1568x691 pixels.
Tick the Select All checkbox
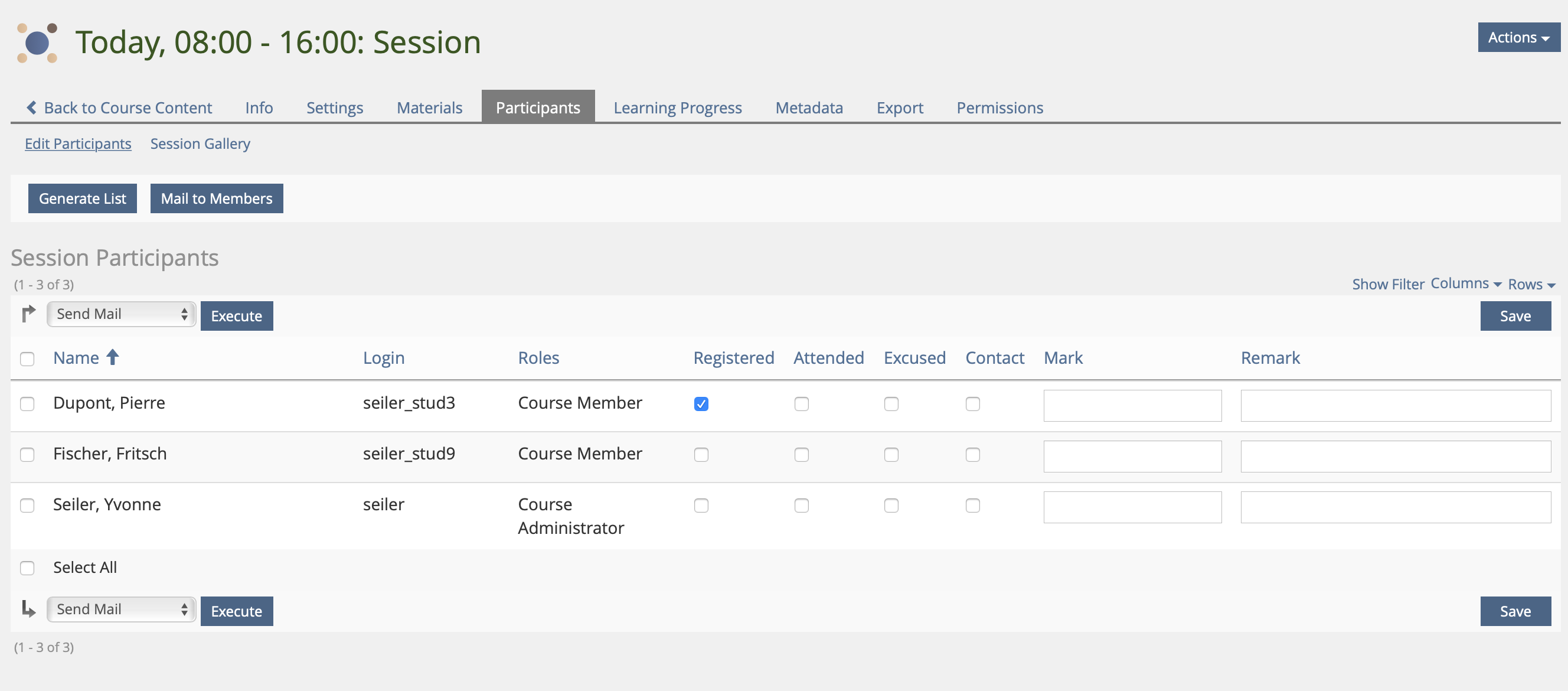(27, 568)
